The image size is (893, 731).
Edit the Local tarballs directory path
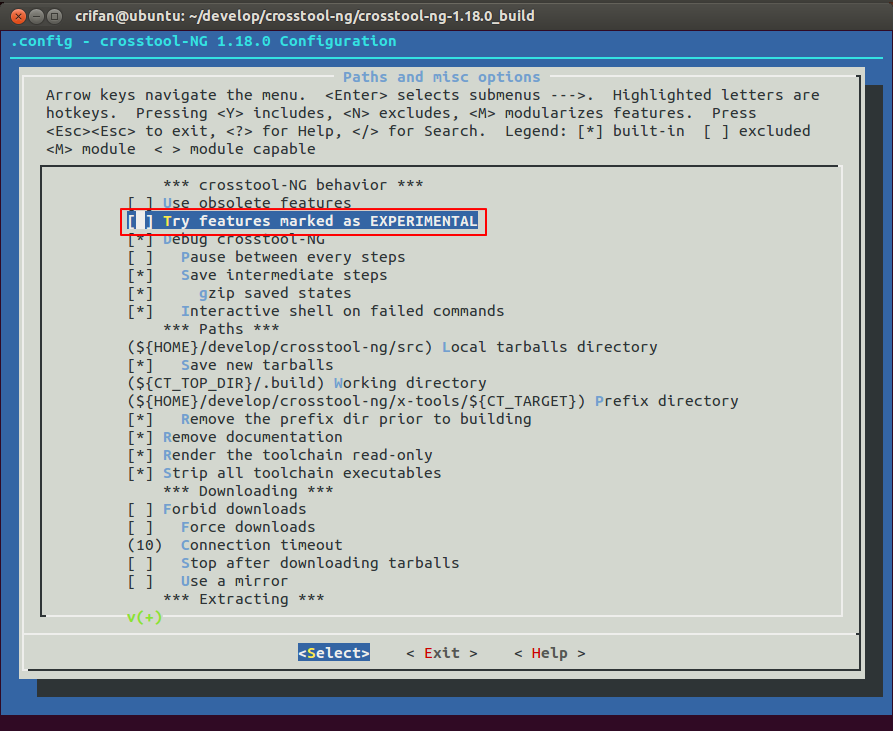point(392,347)
